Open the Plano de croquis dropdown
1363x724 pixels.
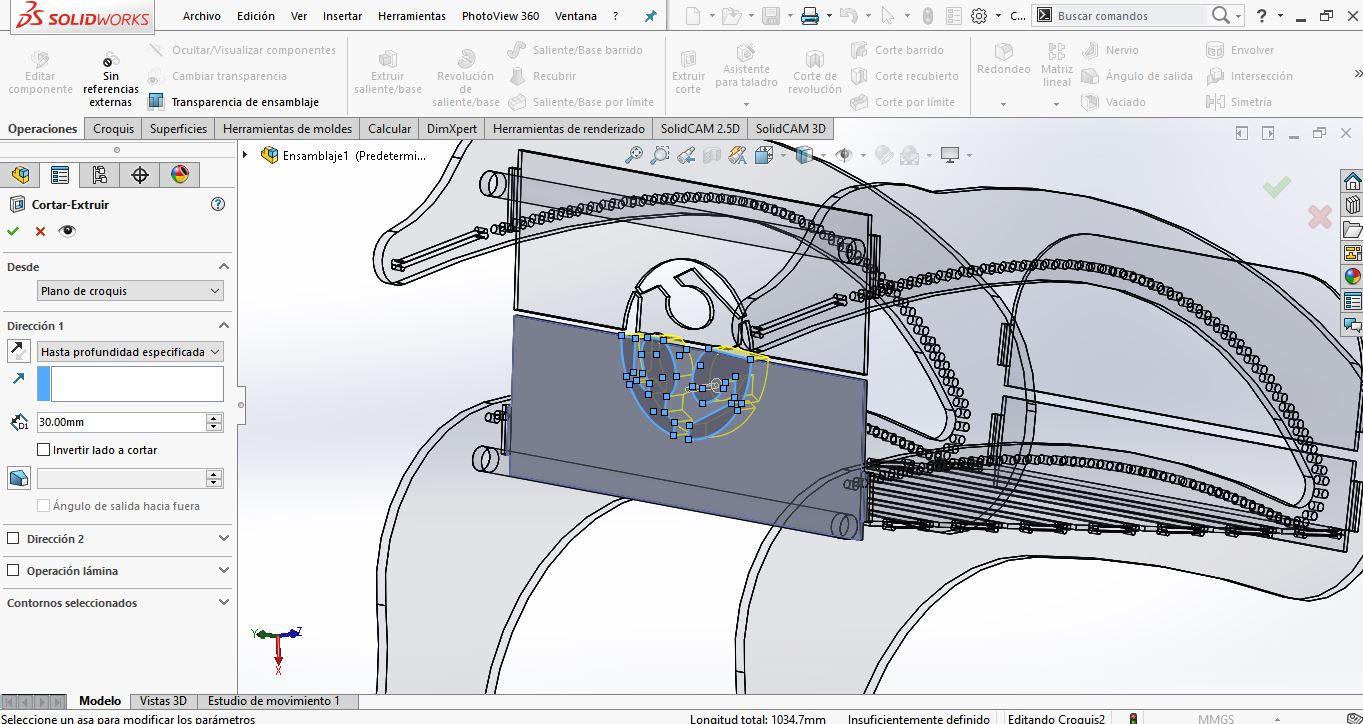click(x=129, y=291)
